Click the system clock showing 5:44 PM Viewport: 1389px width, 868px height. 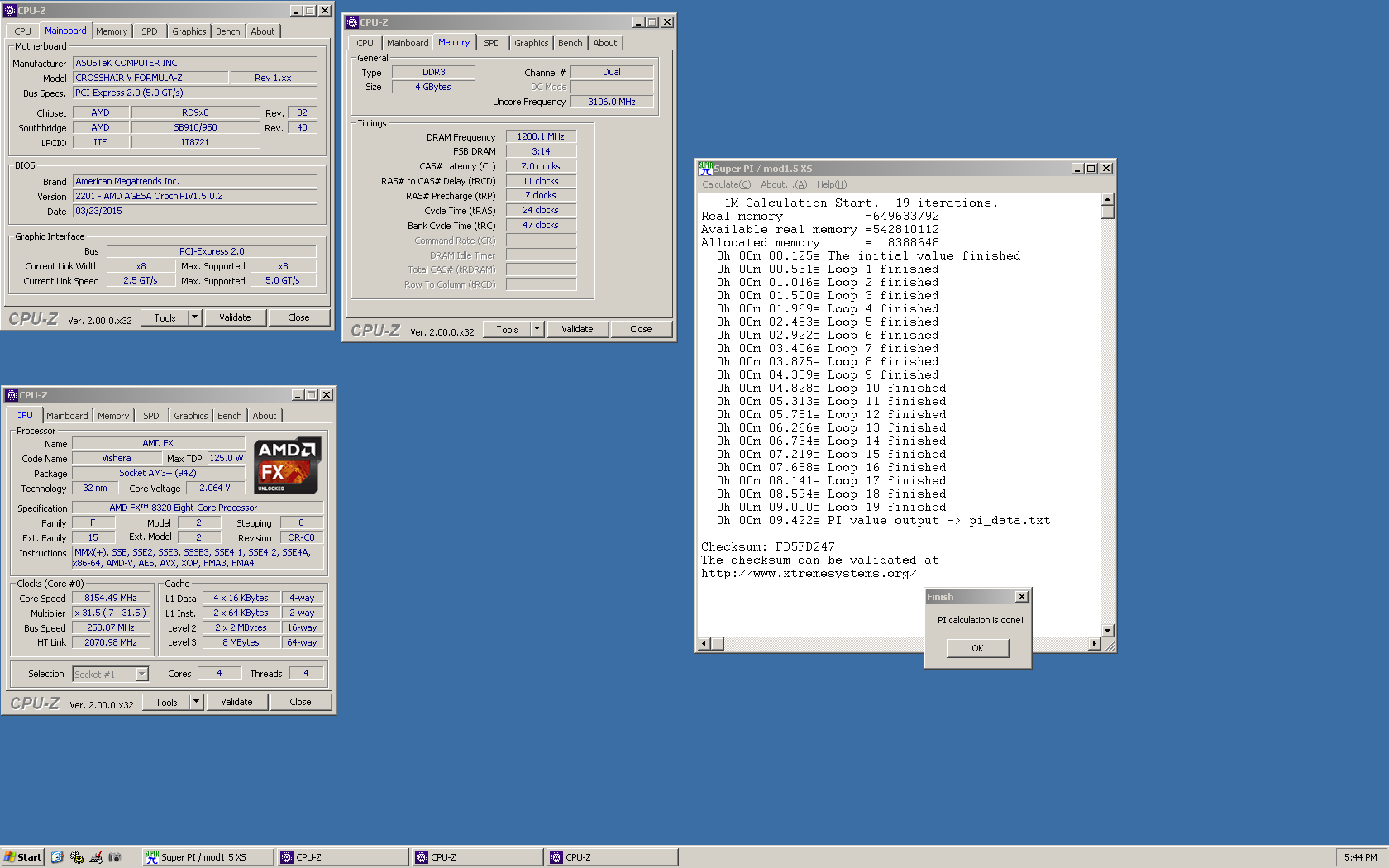pos(1360,857)
